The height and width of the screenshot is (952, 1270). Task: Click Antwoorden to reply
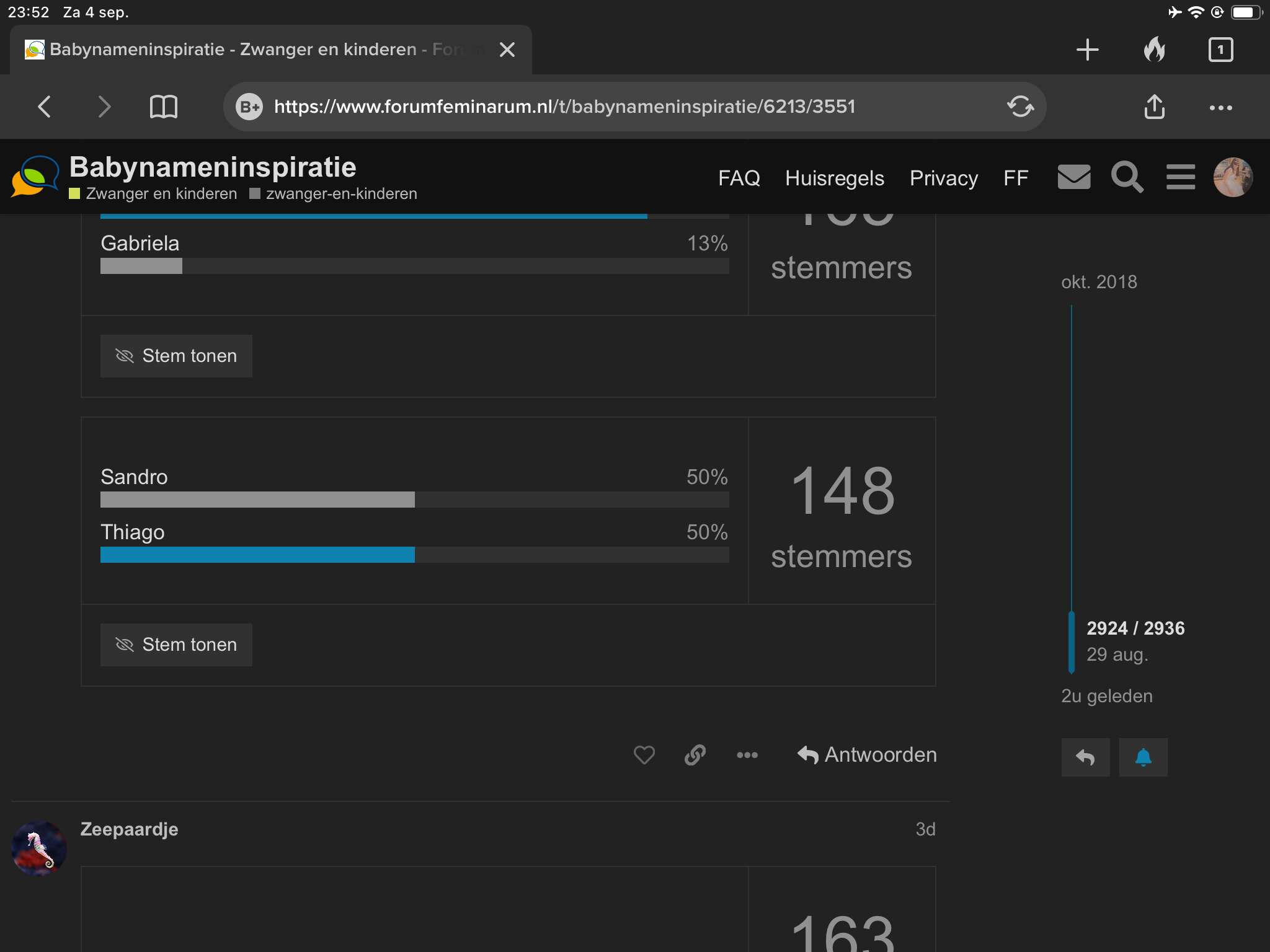point(867,755)
